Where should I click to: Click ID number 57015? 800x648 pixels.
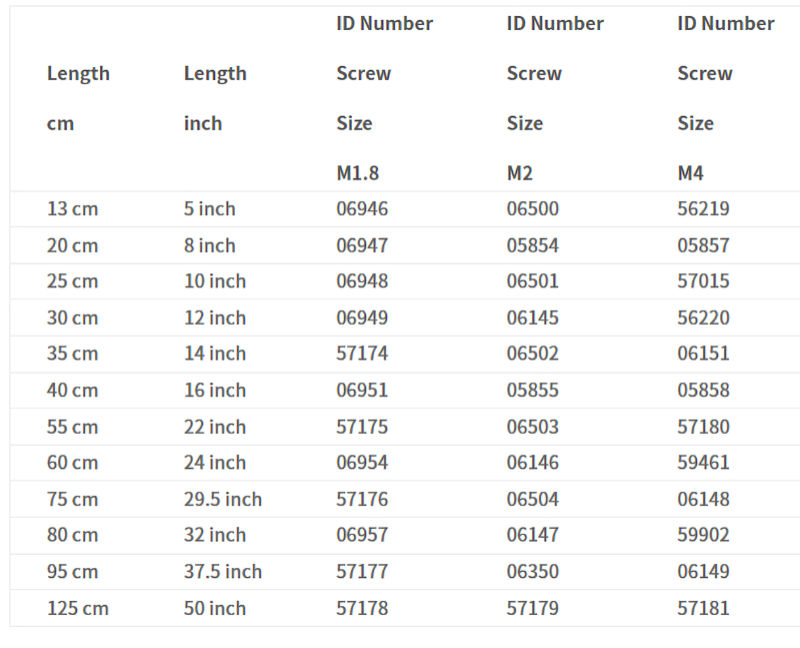click(703, 281)
